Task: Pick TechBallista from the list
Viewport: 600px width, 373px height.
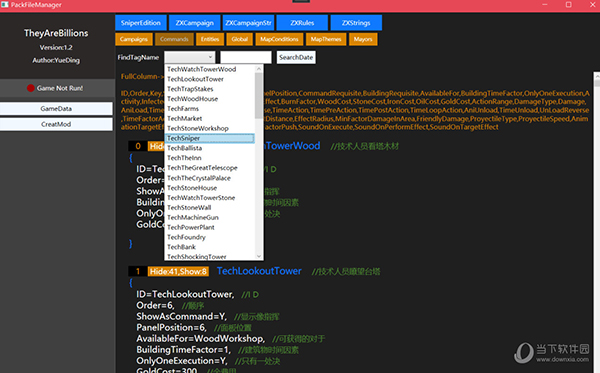Action: [210, 148]
